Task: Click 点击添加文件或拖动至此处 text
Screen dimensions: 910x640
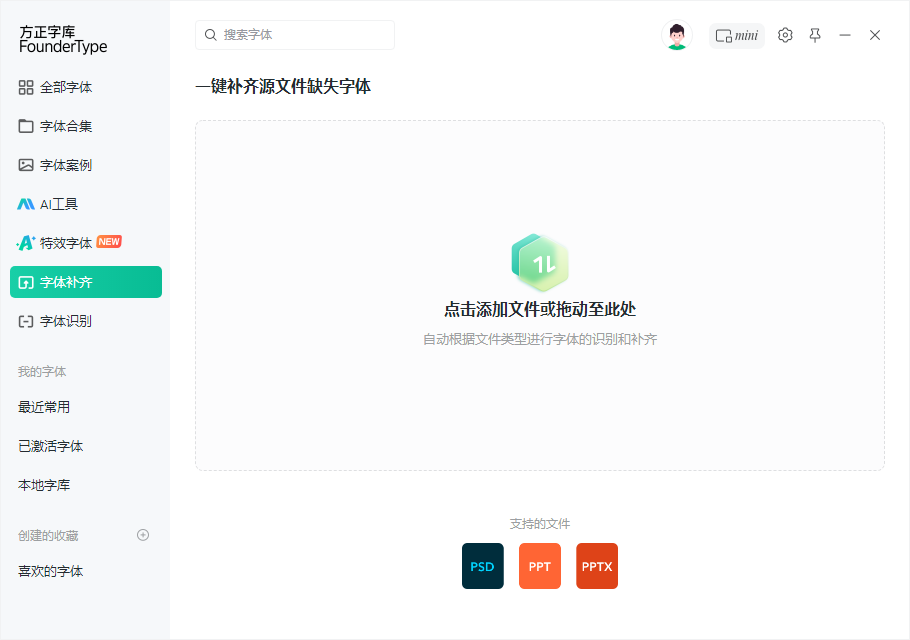Action: click(x=540, y=309)
